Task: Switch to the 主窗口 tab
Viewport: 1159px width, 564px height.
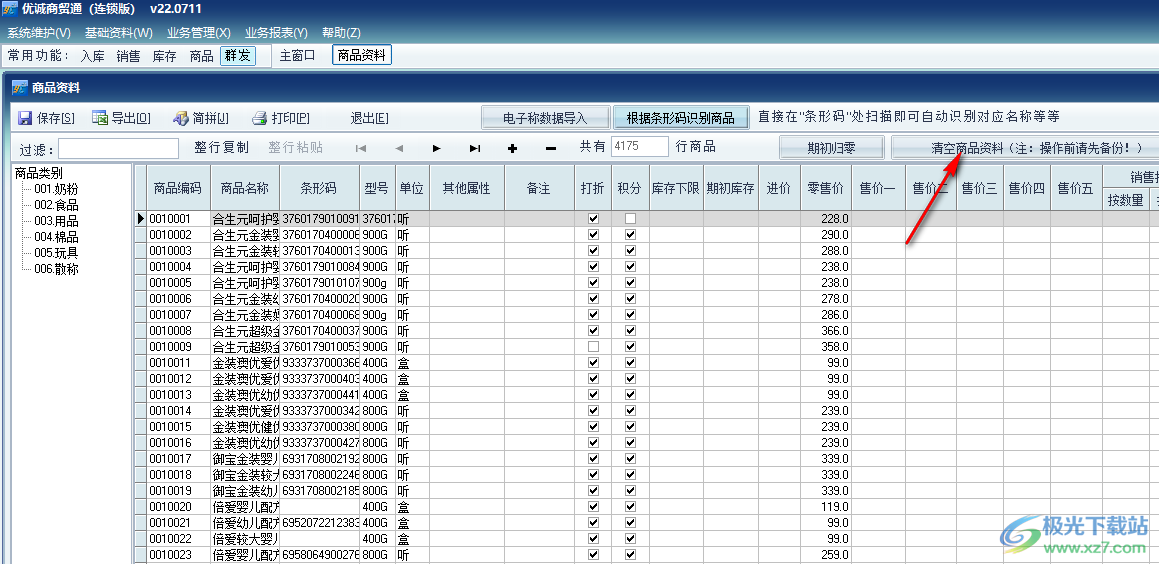Action: 297,55
